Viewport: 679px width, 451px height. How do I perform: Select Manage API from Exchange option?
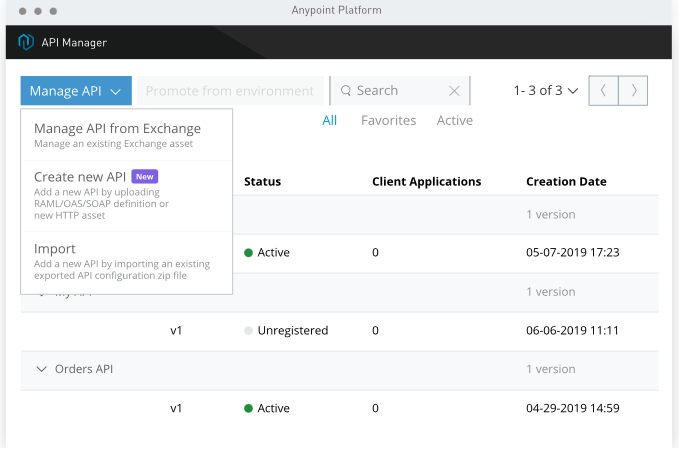(117, 129)
